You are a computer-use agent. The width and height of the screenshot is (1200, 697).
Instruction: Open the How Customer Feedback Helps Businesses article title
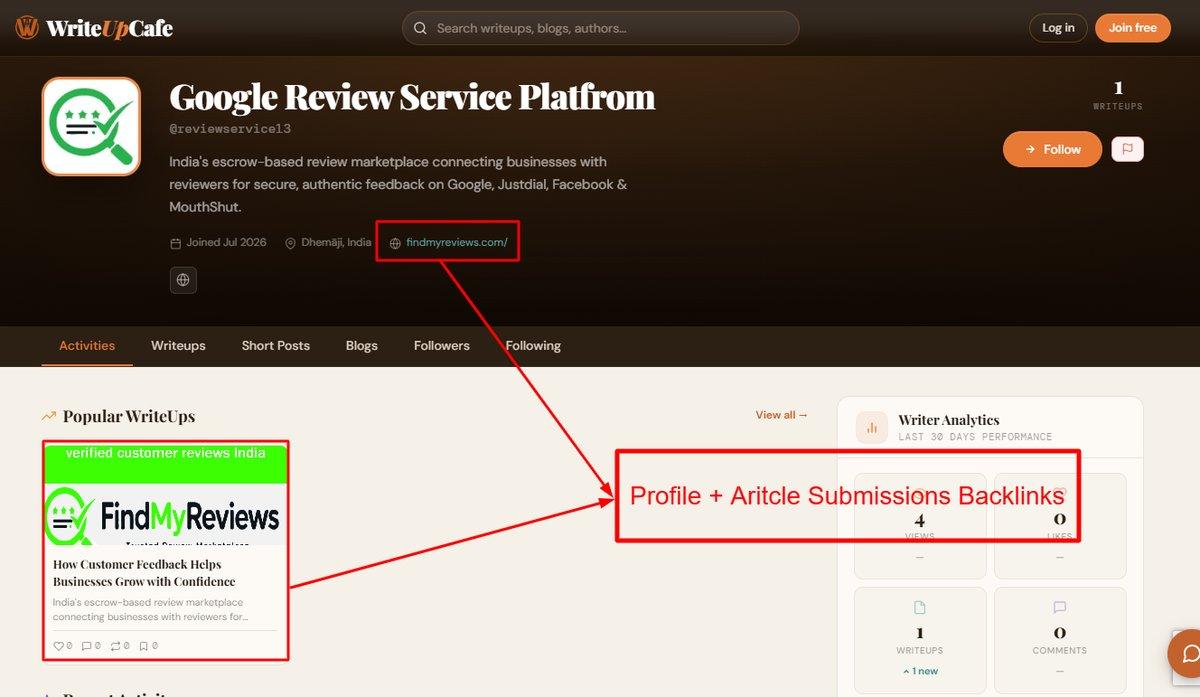click(144, 573)
